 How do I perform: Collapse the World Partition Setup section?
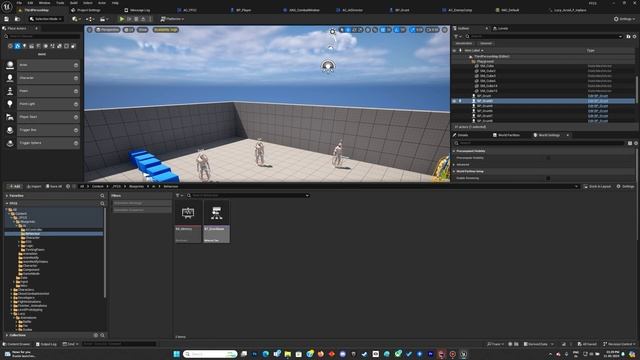click(454, 171)
